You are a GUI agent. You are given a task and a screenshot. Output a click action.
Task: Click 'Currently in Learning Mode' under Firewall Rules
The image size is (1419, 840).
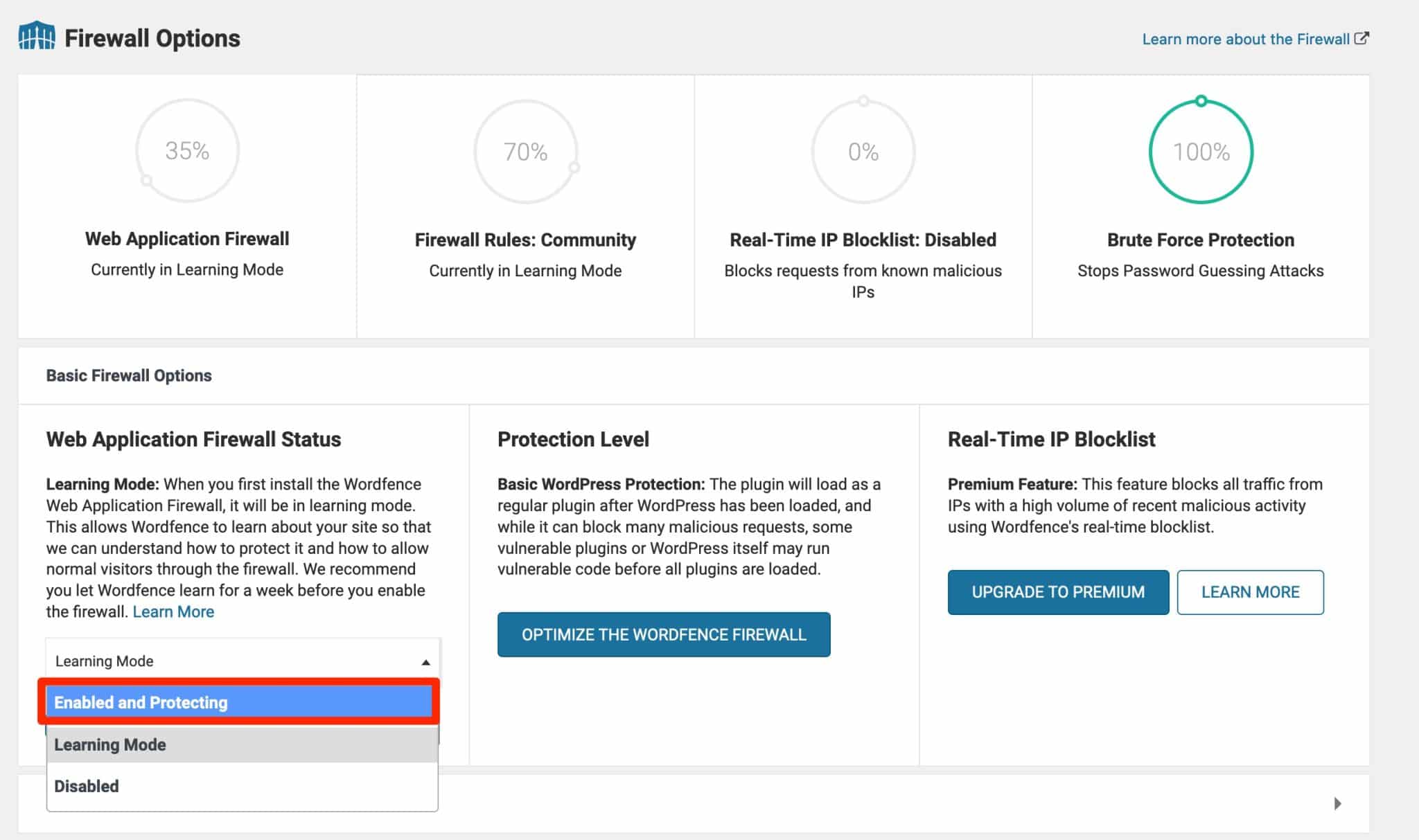point(525,271)
